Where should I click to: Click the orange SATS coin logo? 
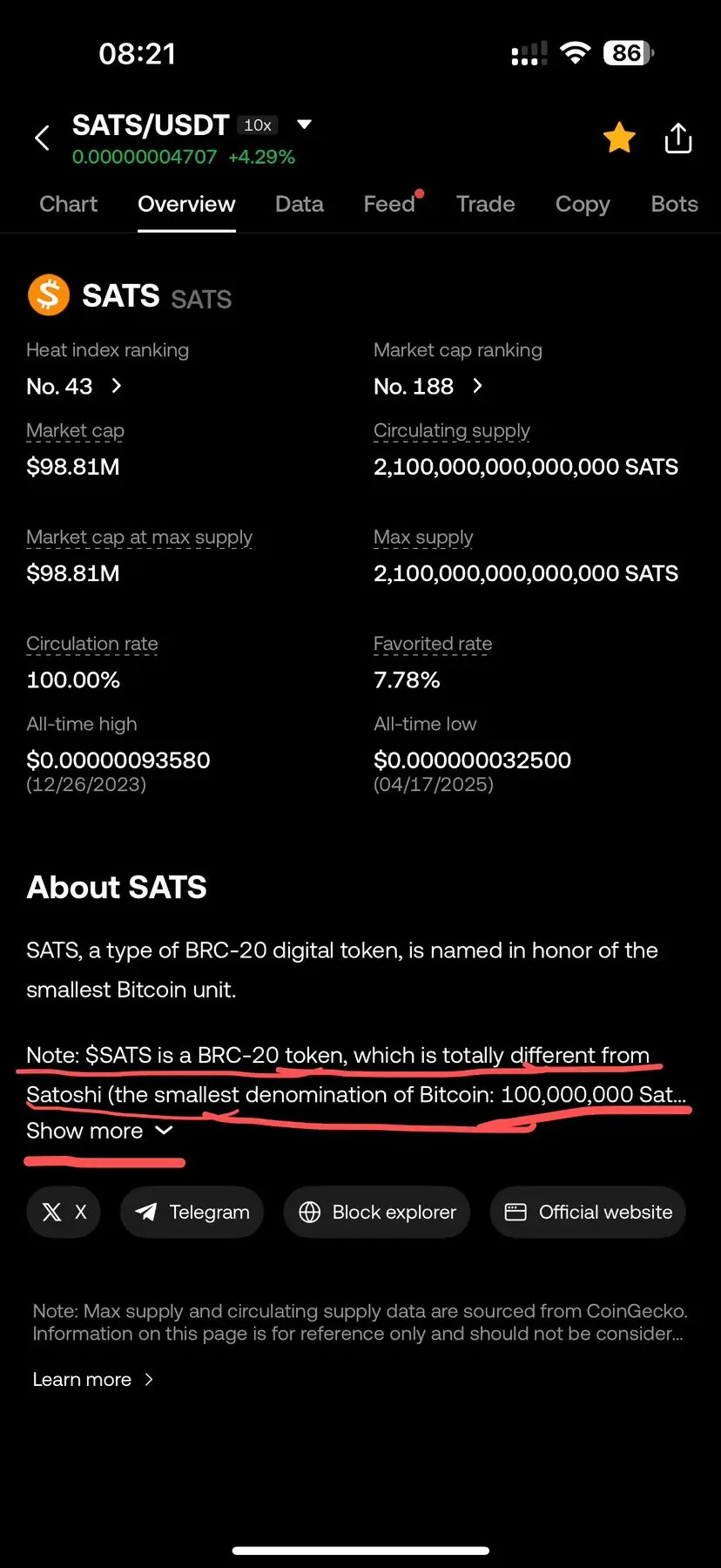click(49, 294)
